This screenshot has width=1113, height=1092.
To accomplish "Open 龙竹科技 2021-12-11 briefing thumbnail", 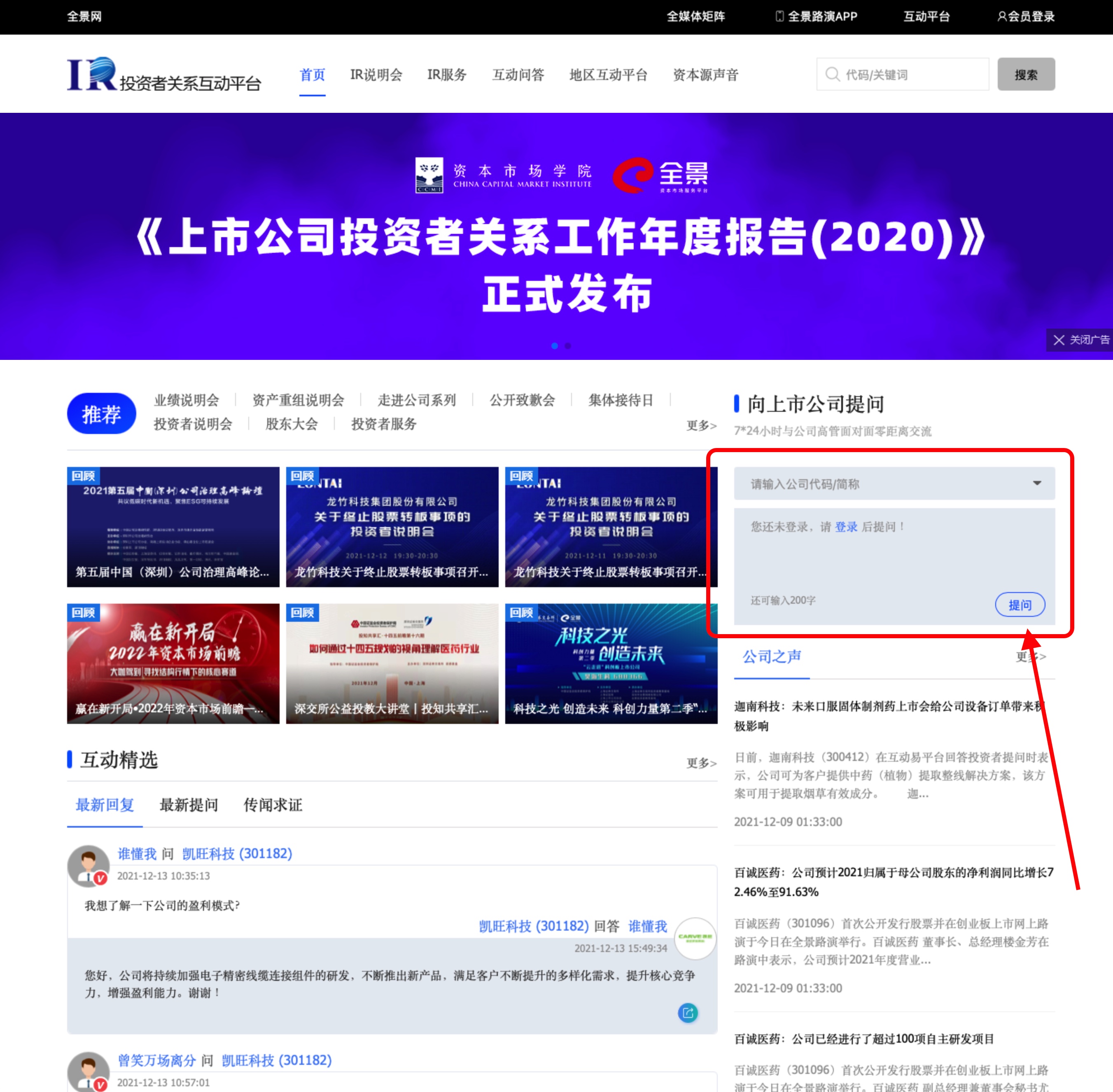I will coord(611,527).
